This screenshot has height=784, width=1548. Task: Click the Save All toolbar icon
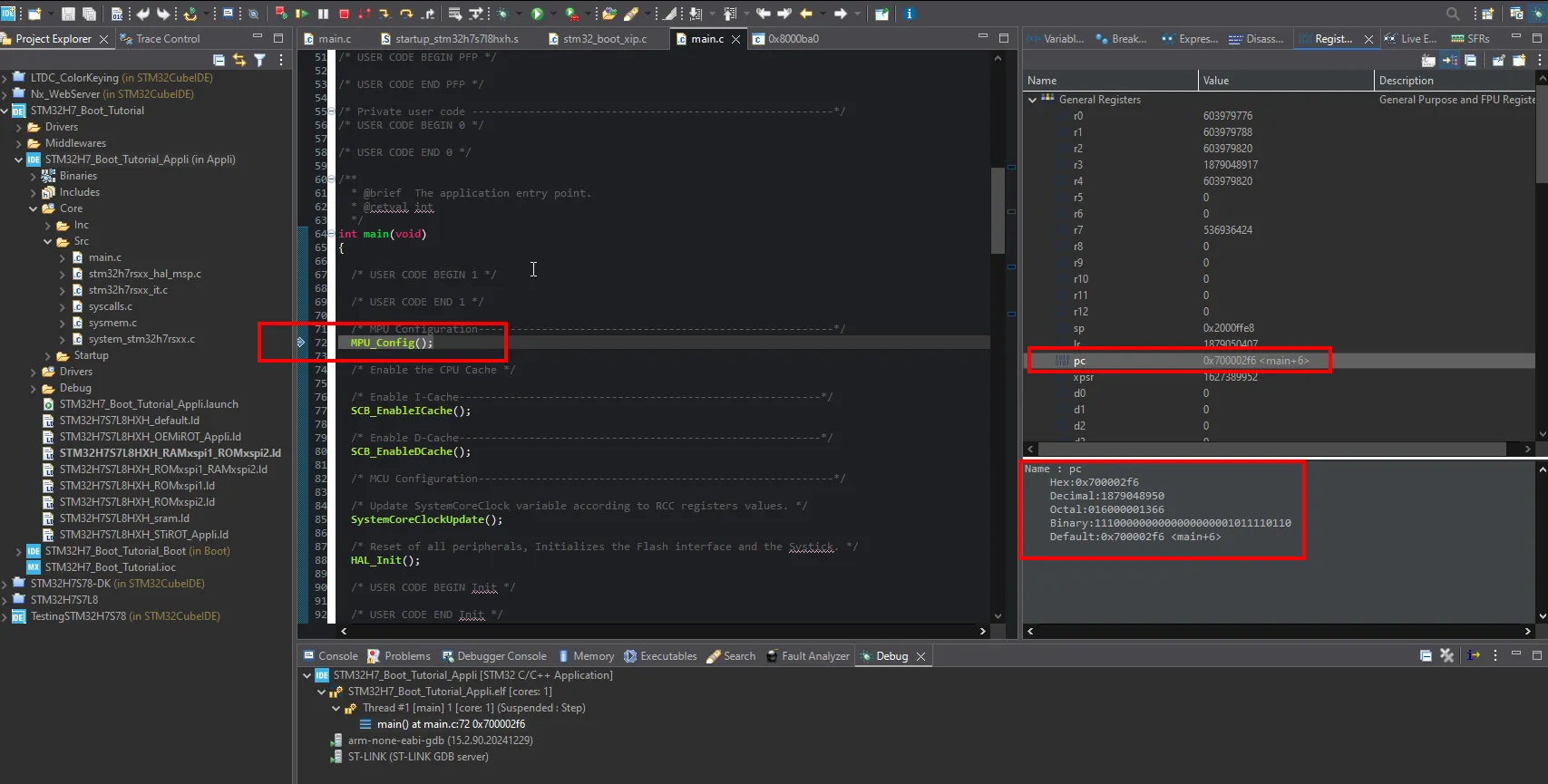click(x=89, y=14)
